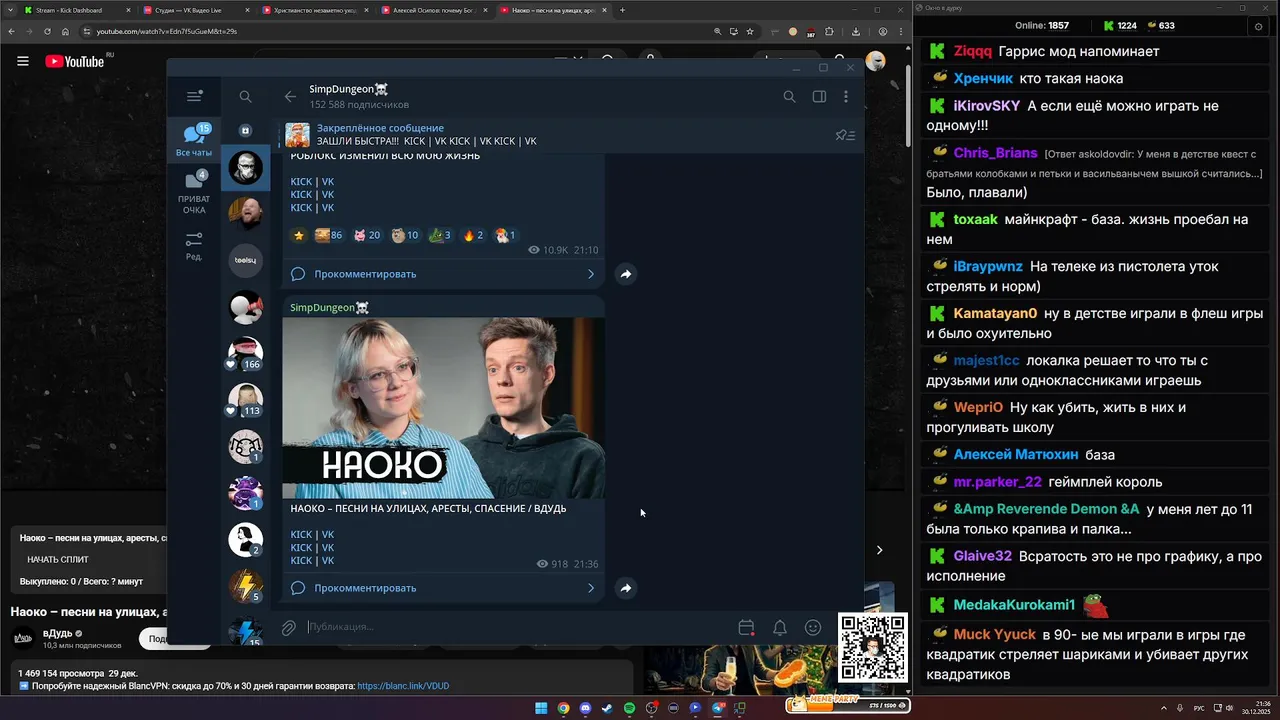Toggle the clown reaction with 1
Screen dimensions: 1280x720
coord(505,235)
